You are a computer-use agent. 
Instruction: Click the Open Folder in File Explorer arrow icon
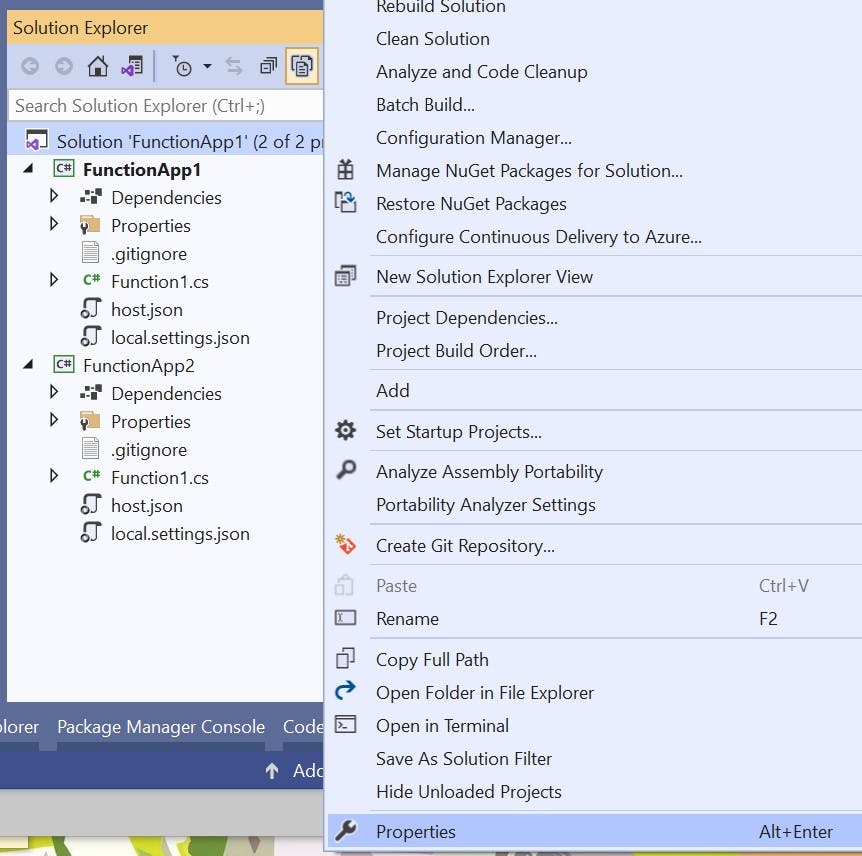pyautogui.click(x=345, y=692)
